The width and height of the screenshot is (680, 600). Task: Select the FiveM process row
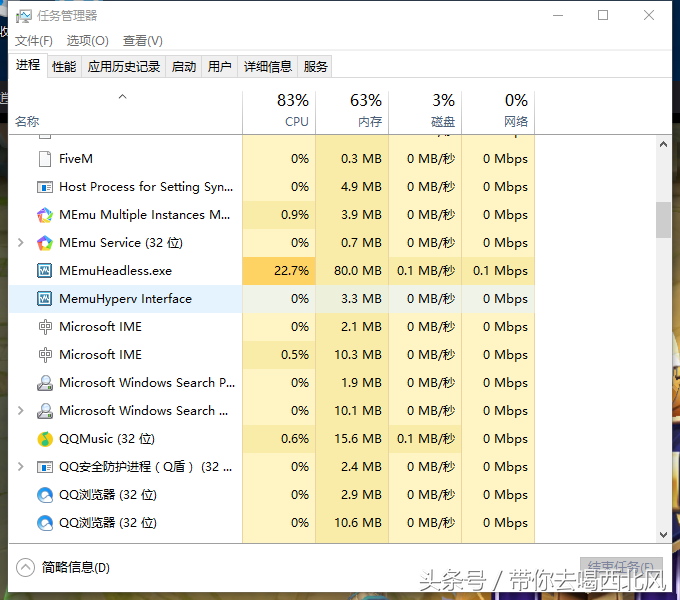pos(271,159)
